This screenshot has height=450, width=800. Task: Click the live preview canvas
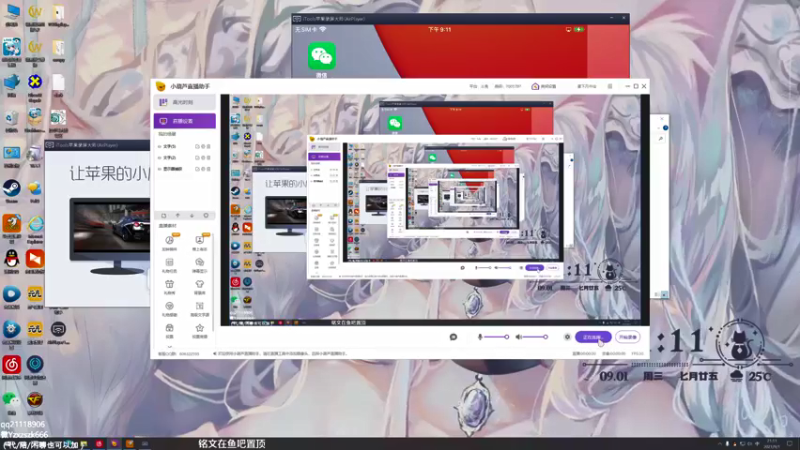[x=435, y=210]
